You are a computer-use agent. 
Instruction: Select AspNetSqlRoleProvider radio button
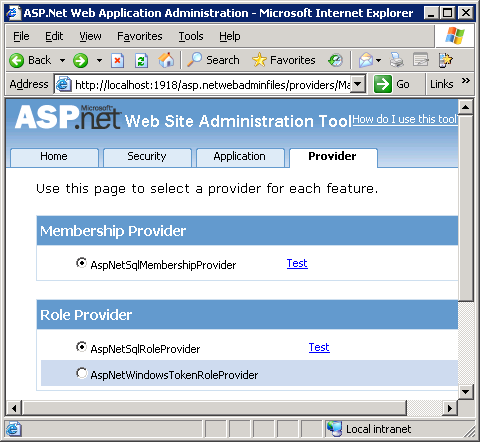pyautogui.click(x=81, y=347)
